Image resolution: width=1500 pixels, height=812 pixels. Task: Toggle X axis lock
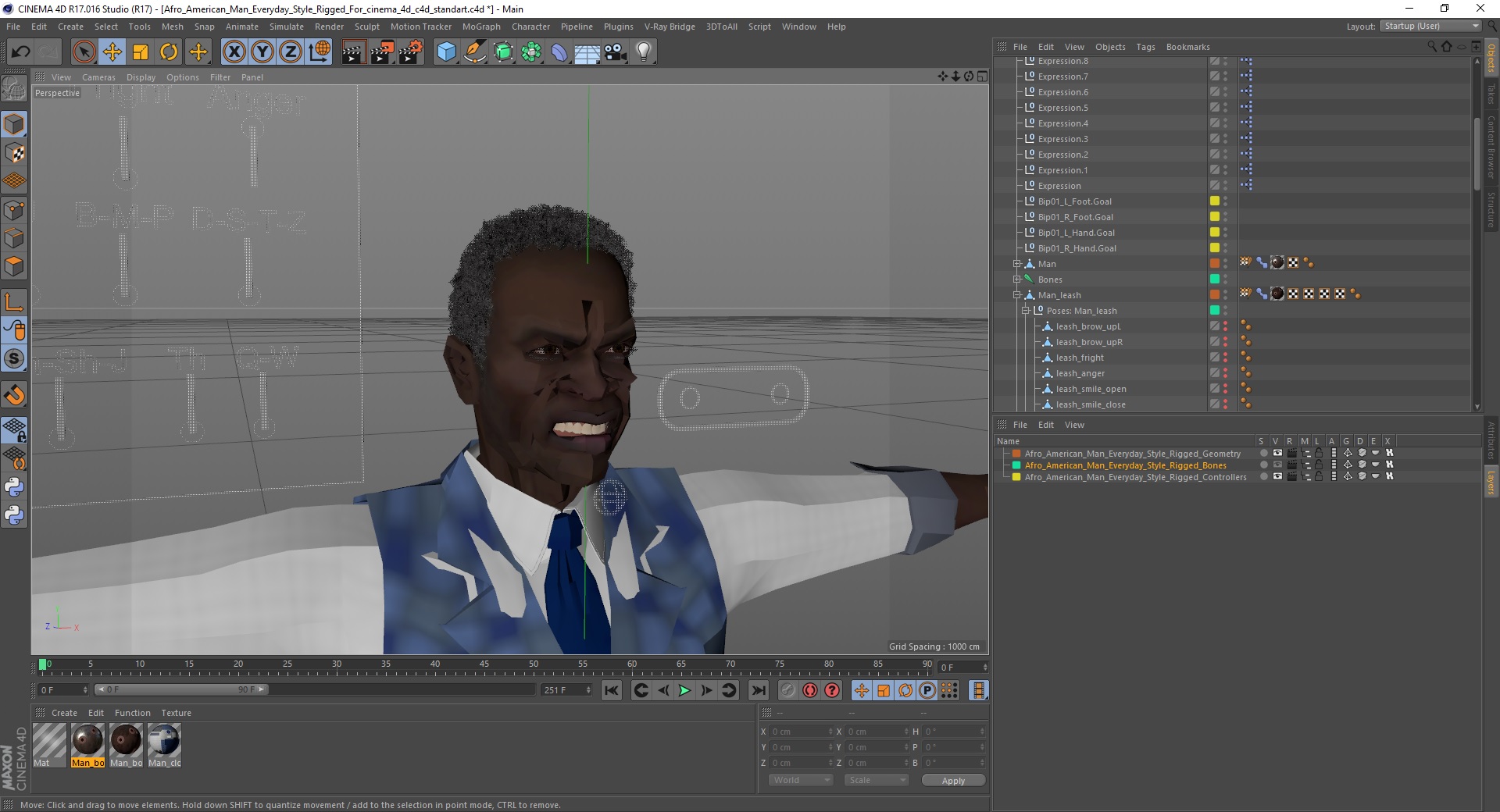[234, 52]
